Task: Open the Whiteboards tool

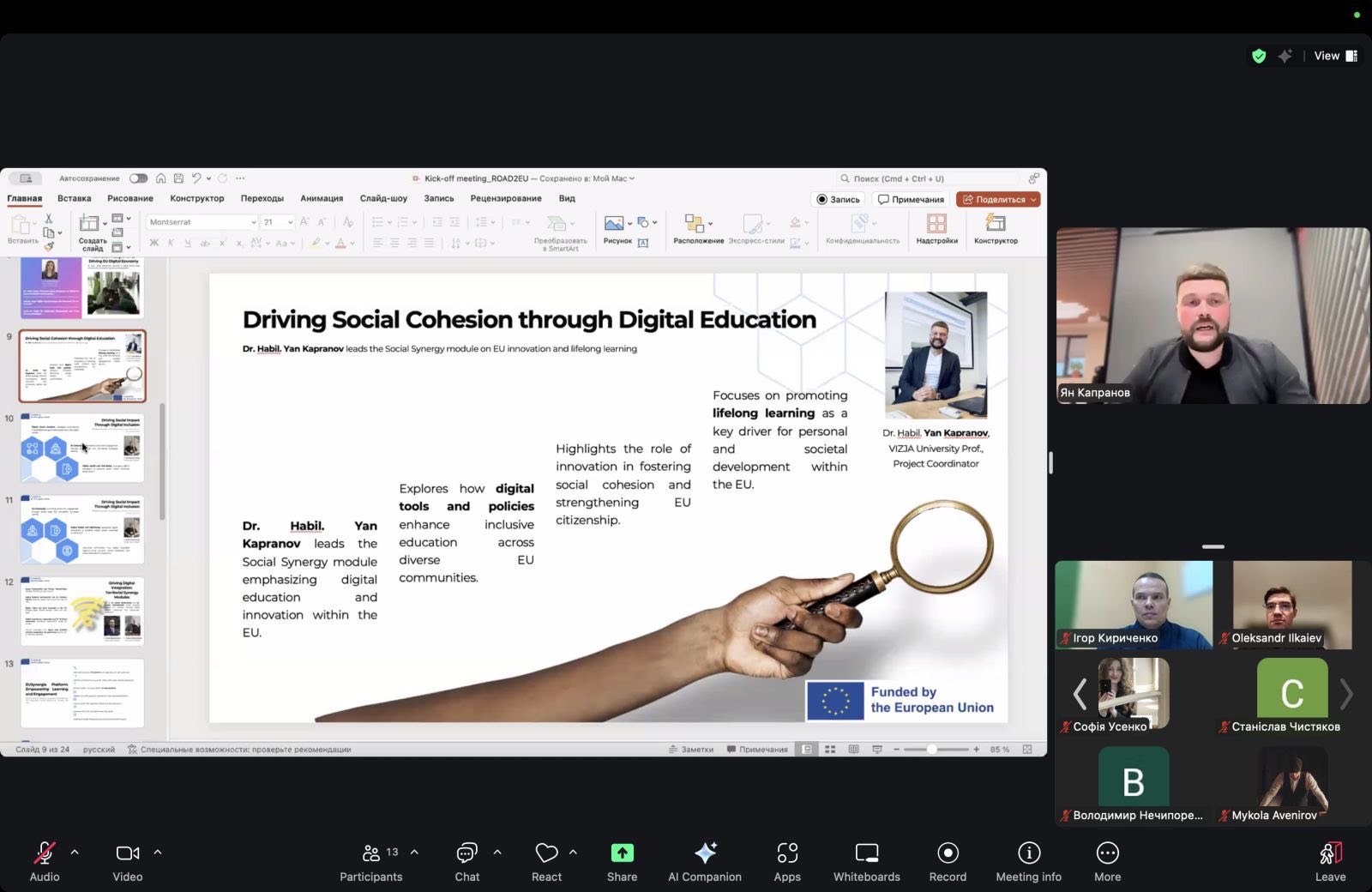Action: point(866,853)
